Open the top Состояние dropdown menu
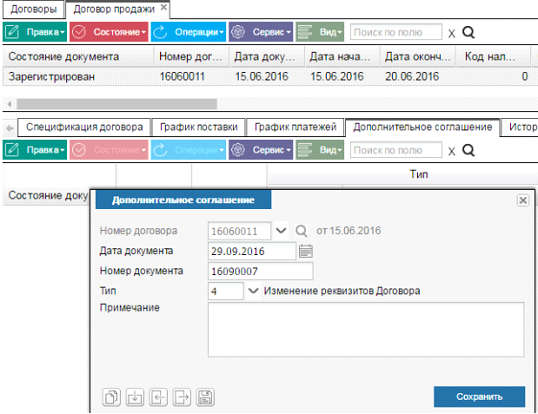Viewport: 538px width, 414px height. click(109, 32)
